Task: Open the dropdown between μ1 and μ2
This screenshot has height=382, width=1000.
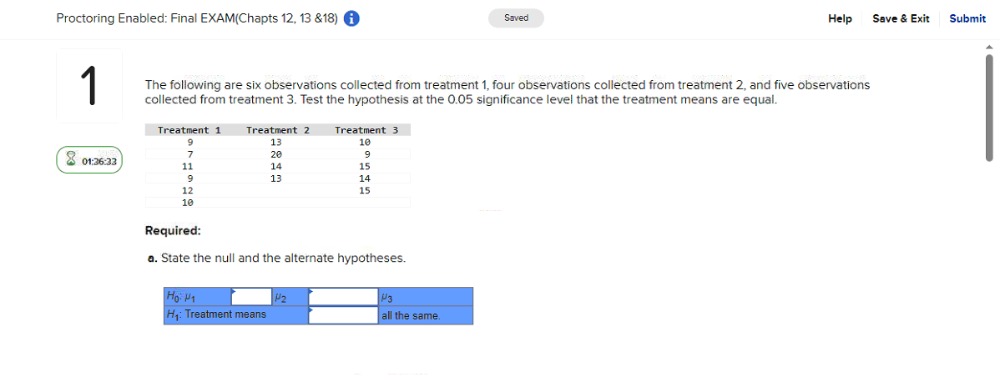Action: tap(251, 297)
